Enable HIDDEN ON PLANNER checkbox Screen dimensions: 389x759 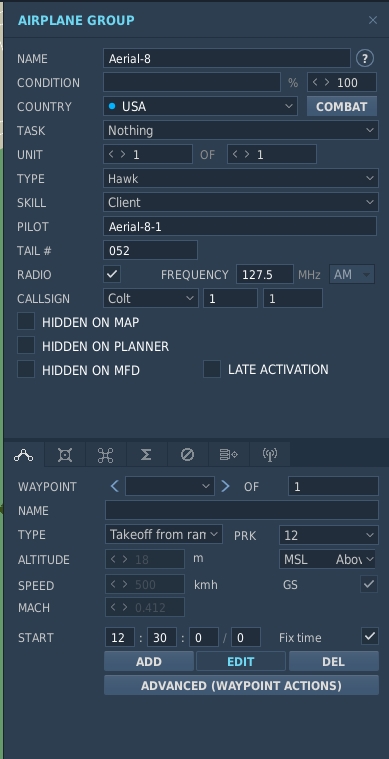point(26,345)
